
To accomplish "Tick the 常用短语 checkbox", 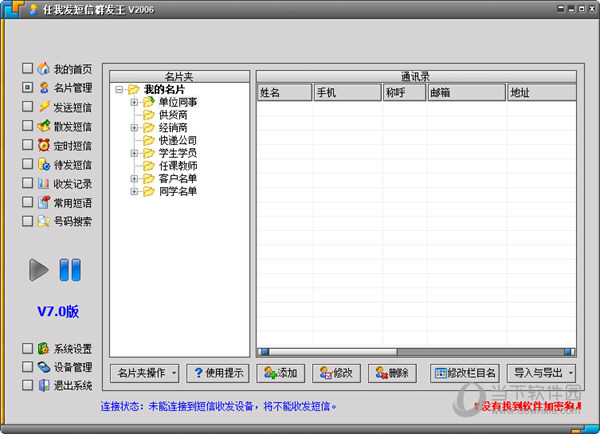I will click(27, 202).
